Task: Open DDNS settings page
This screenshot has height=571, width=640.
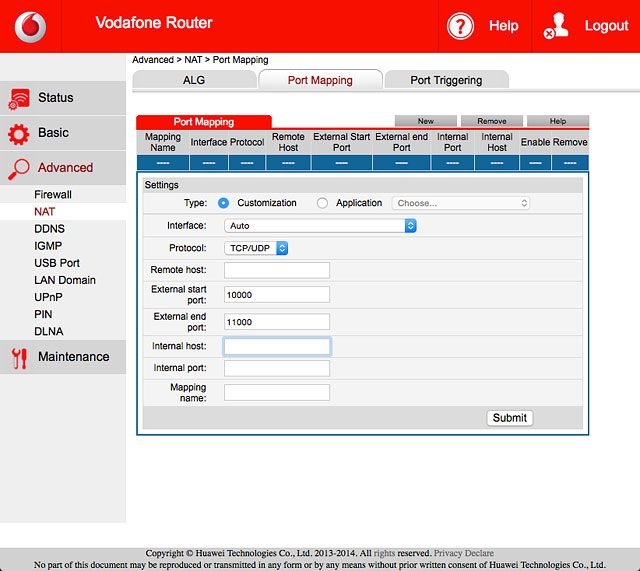Action: pyautogui.click(x=49, y=229)
